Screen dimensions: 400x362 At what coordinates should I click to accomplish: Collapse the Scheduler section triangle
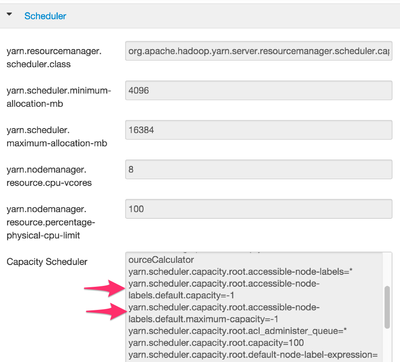point(9,14)
